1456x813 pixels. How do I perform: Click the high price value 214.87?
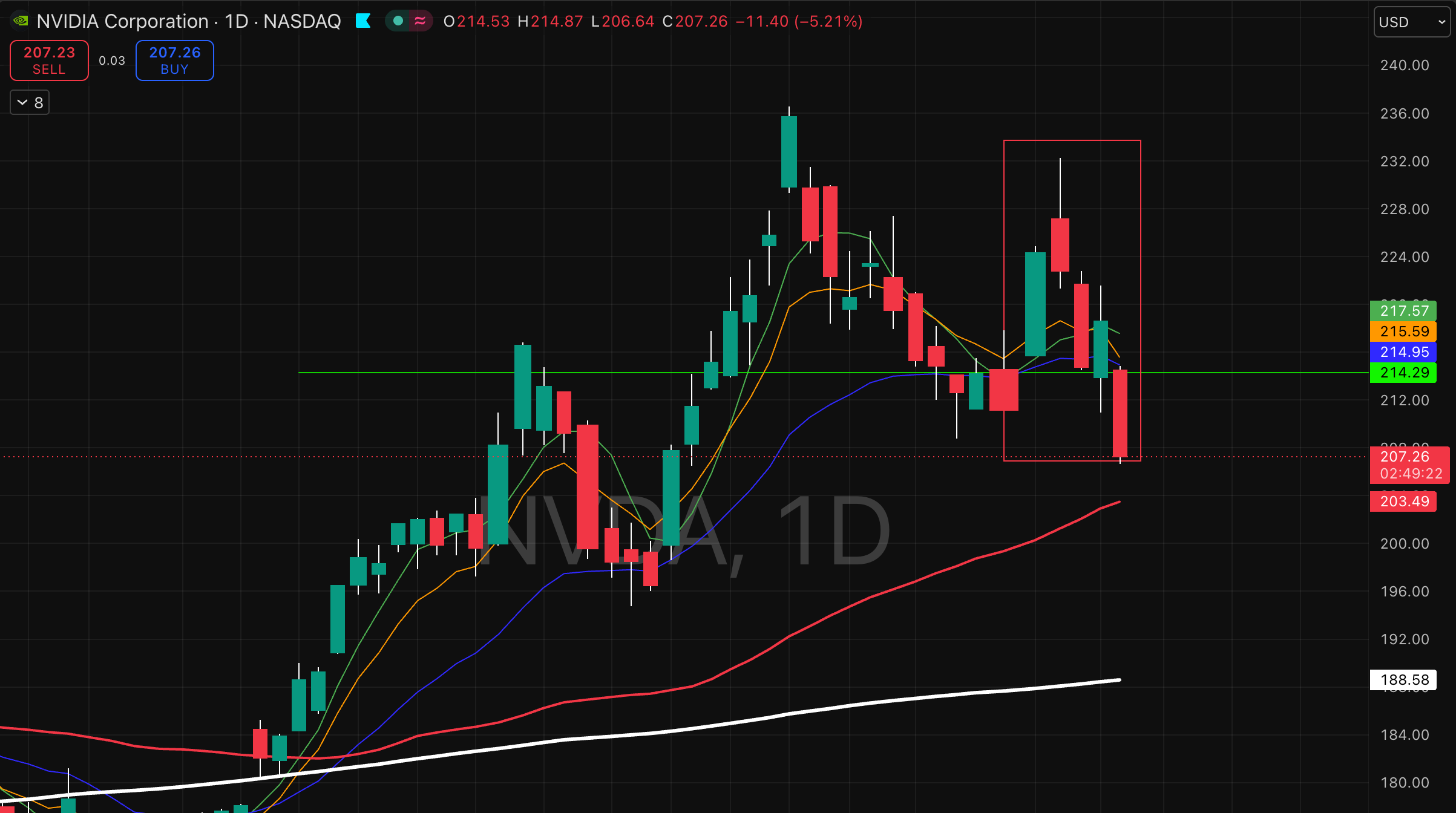pyautogui.click(x=557, y=21)
